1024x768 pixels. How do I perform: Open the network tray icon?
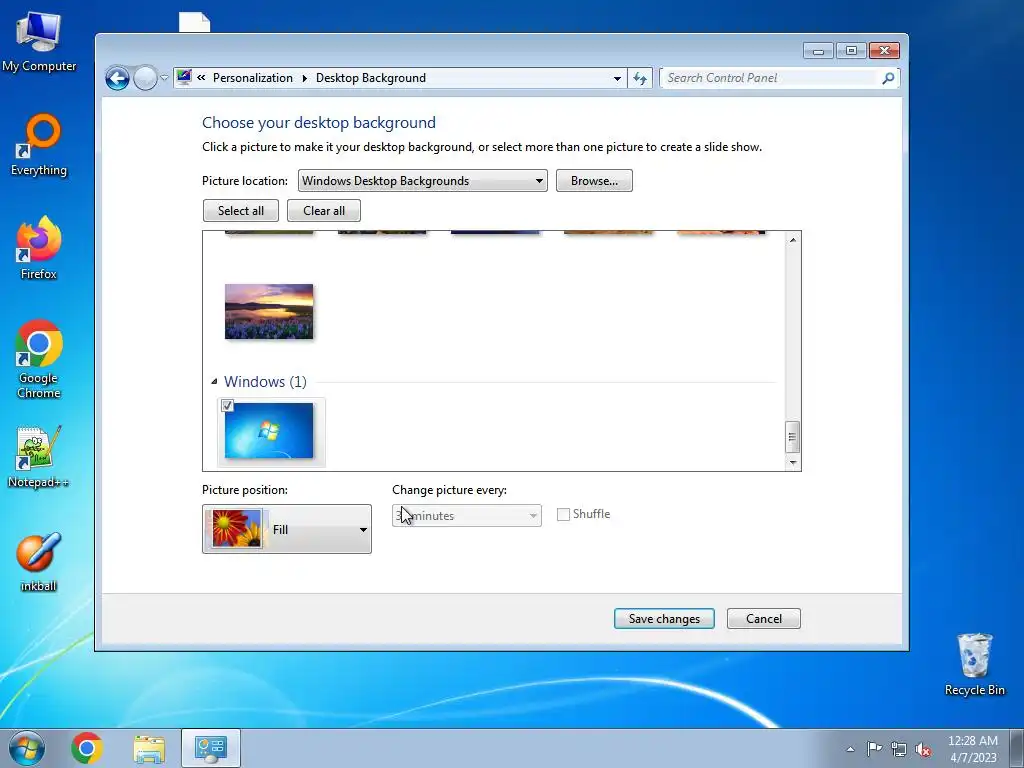pyautogui.click(x=899, y=749)
